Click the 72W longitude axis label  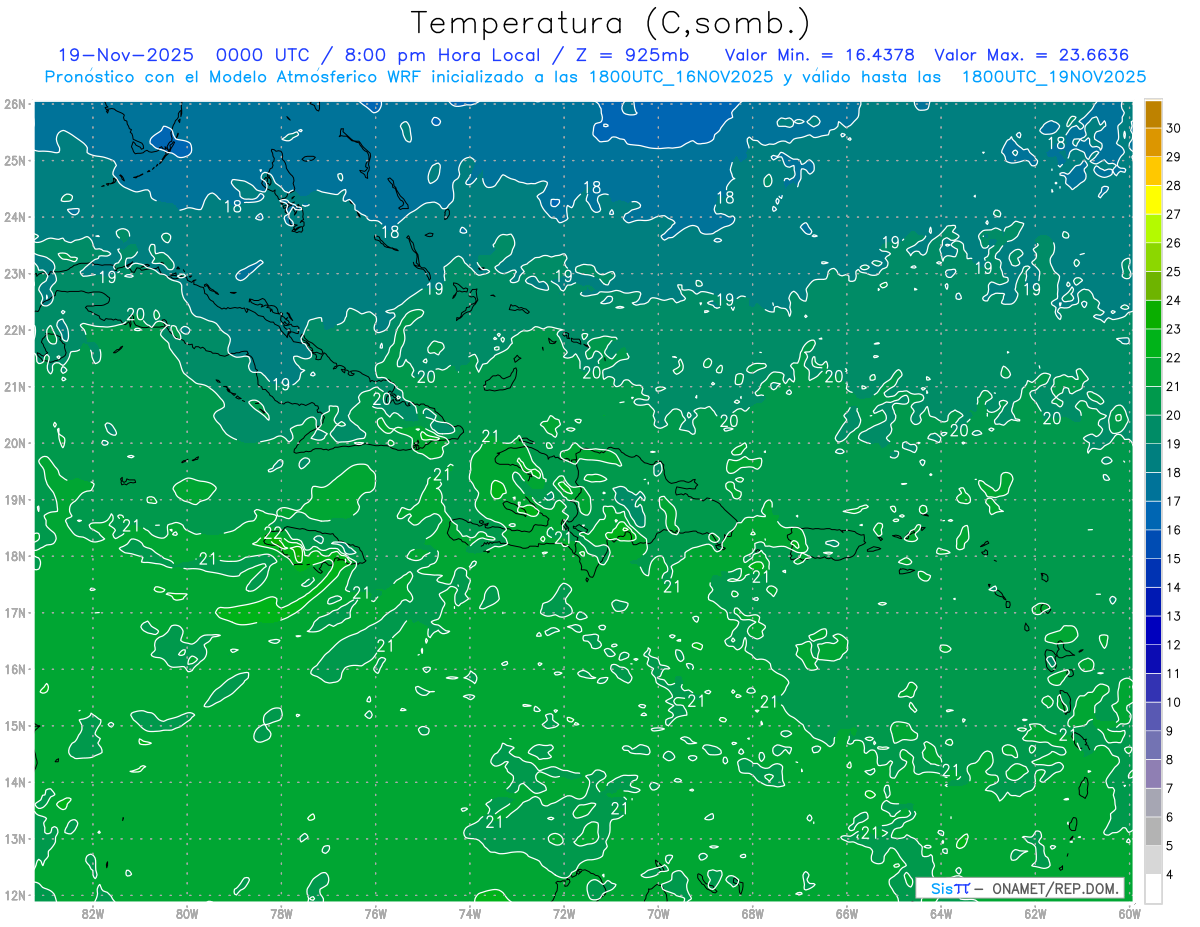(x=564, y=912)
